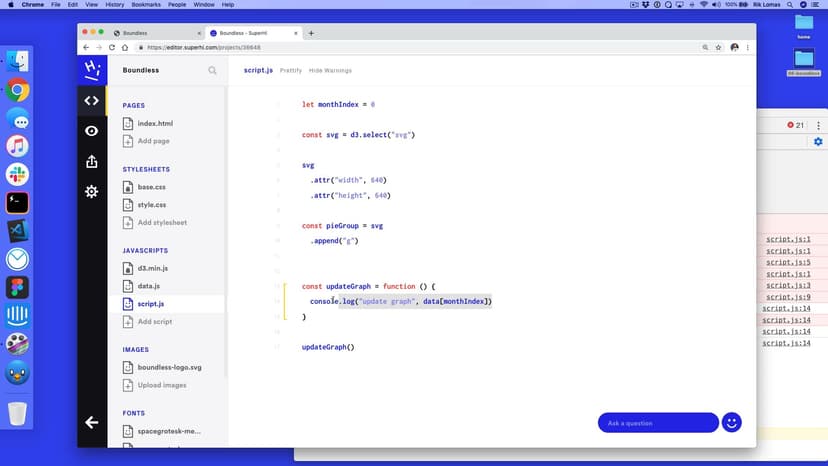Click Add page button
Image resolution: width=828 pixels, height=466 pixels.
click(x=153, y=141)
